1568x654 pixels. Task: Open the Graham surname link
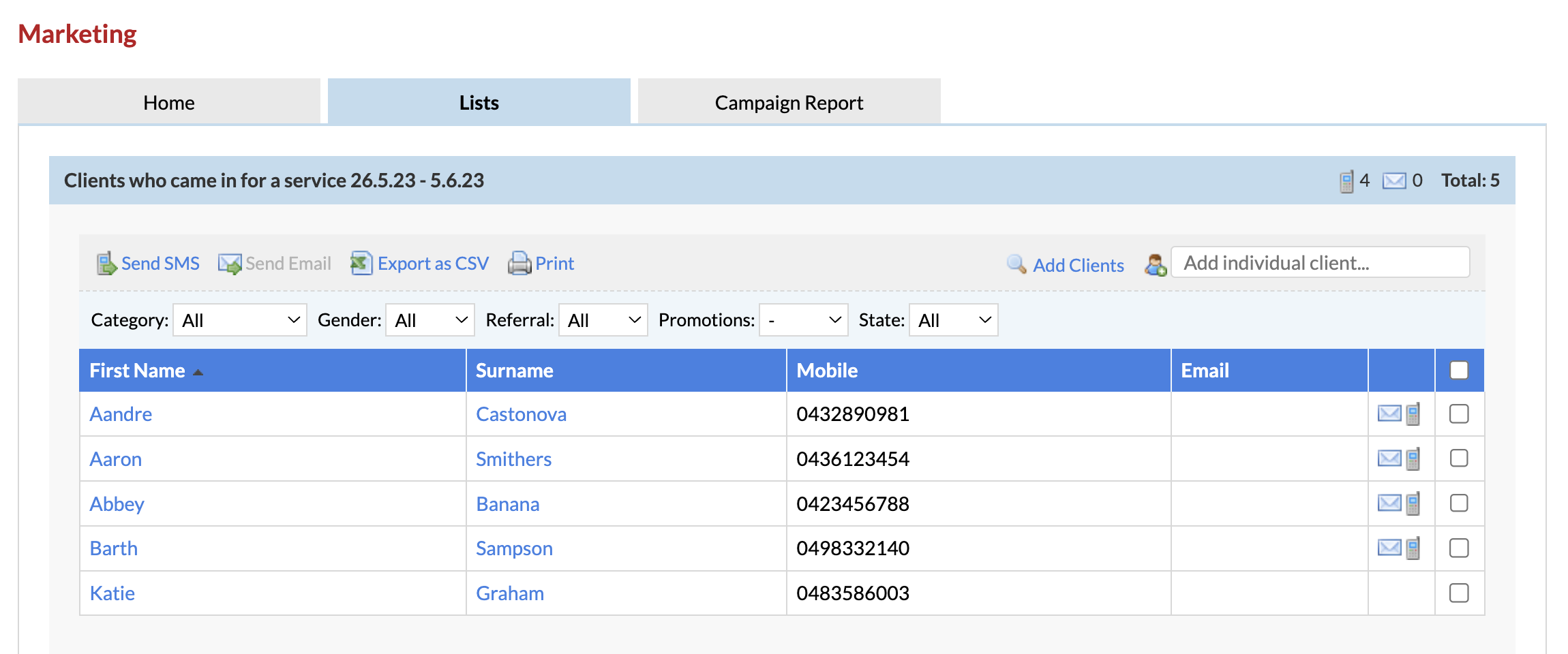[510, 593]
